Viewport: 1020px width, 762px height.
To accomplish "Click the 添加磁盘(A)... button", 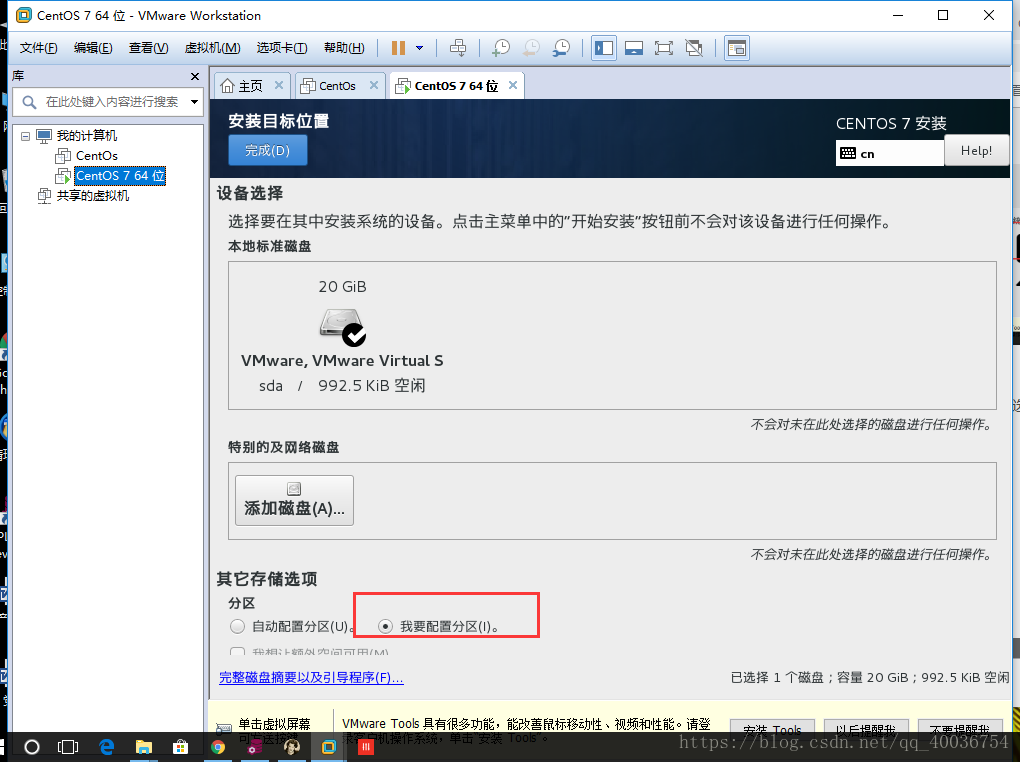I will point(294,500).
